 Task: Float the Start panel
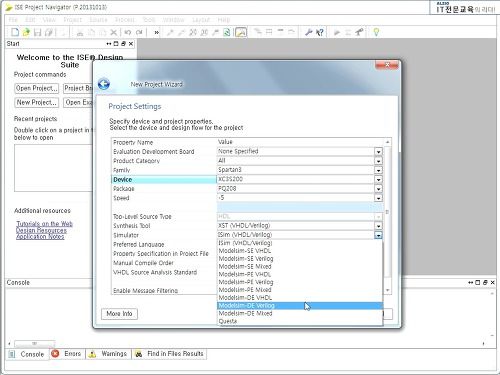123,44
